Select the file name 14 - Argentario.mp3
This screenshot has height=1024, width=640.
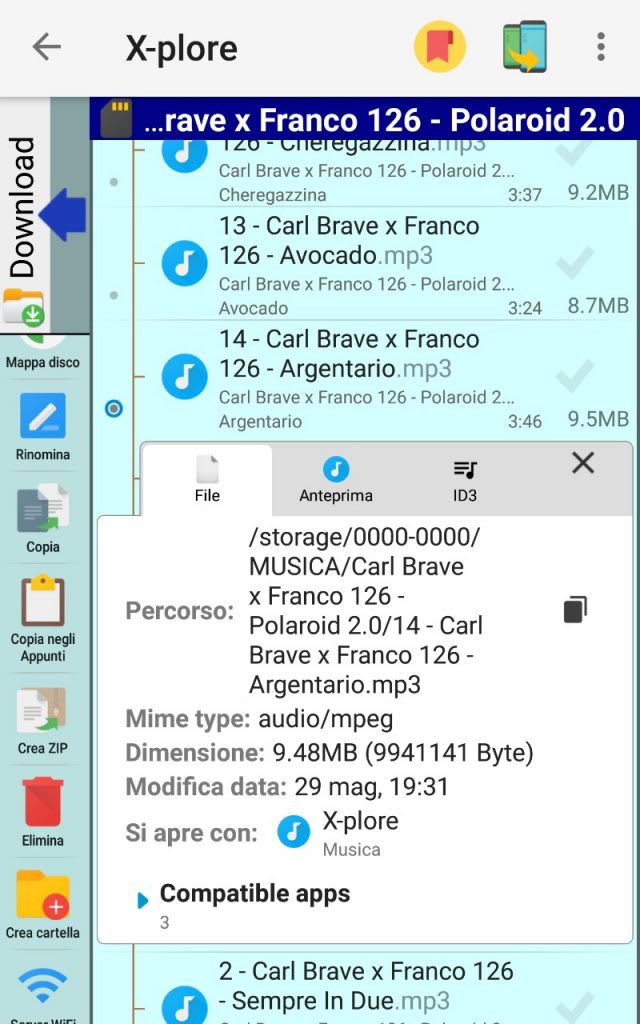click(x=349, y=354)
